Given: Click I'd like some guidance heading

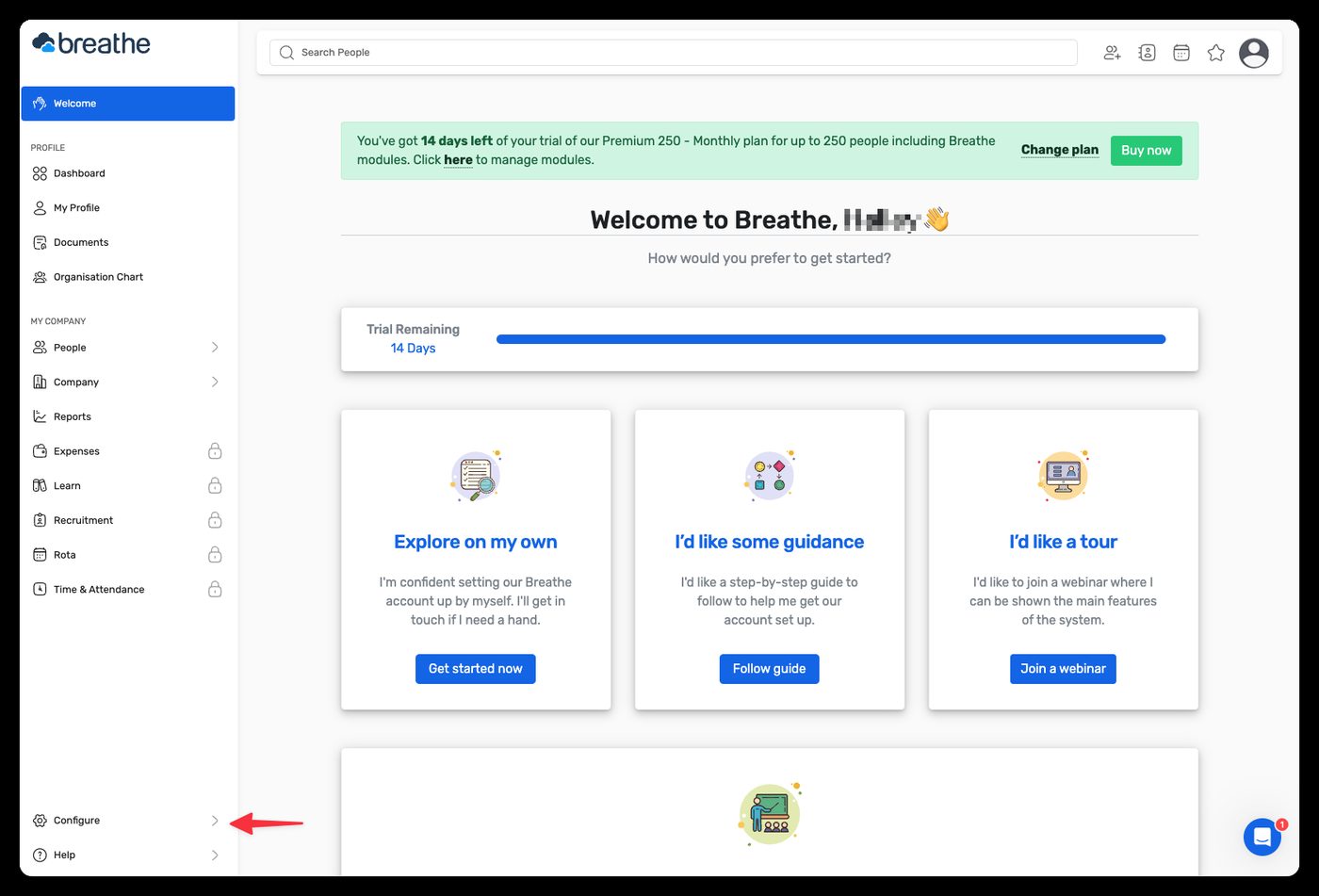Looking at the screenshot, I should (770, 542).
